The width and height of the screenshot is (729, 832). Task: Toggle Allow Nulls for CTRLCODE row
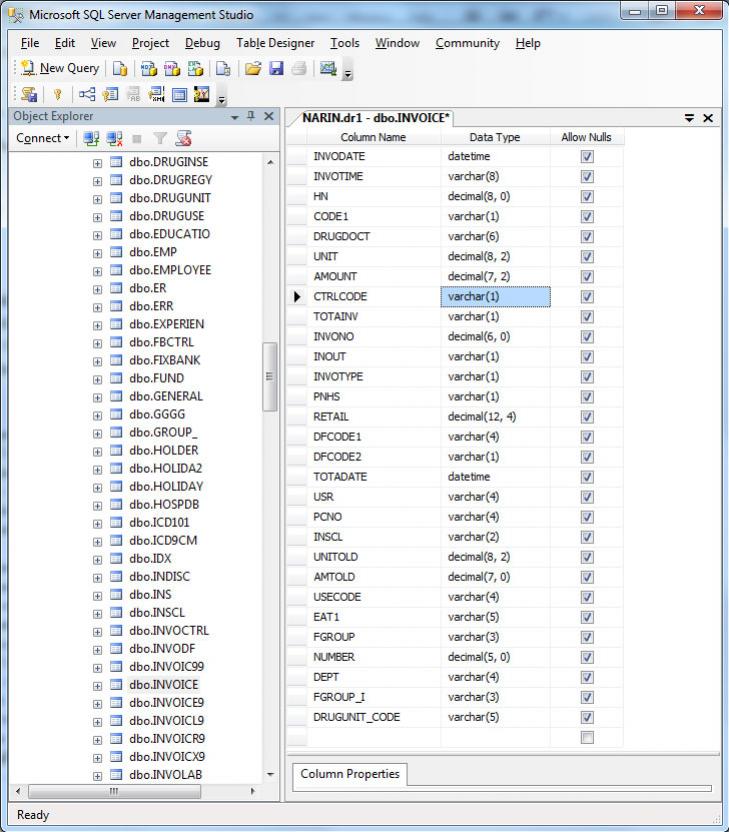(x=587, y=297)
